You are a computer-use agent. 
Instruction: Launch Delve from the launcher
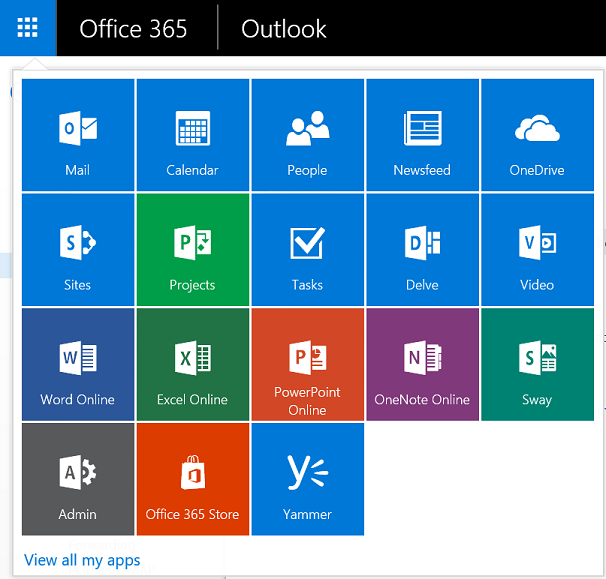[422, 250]
